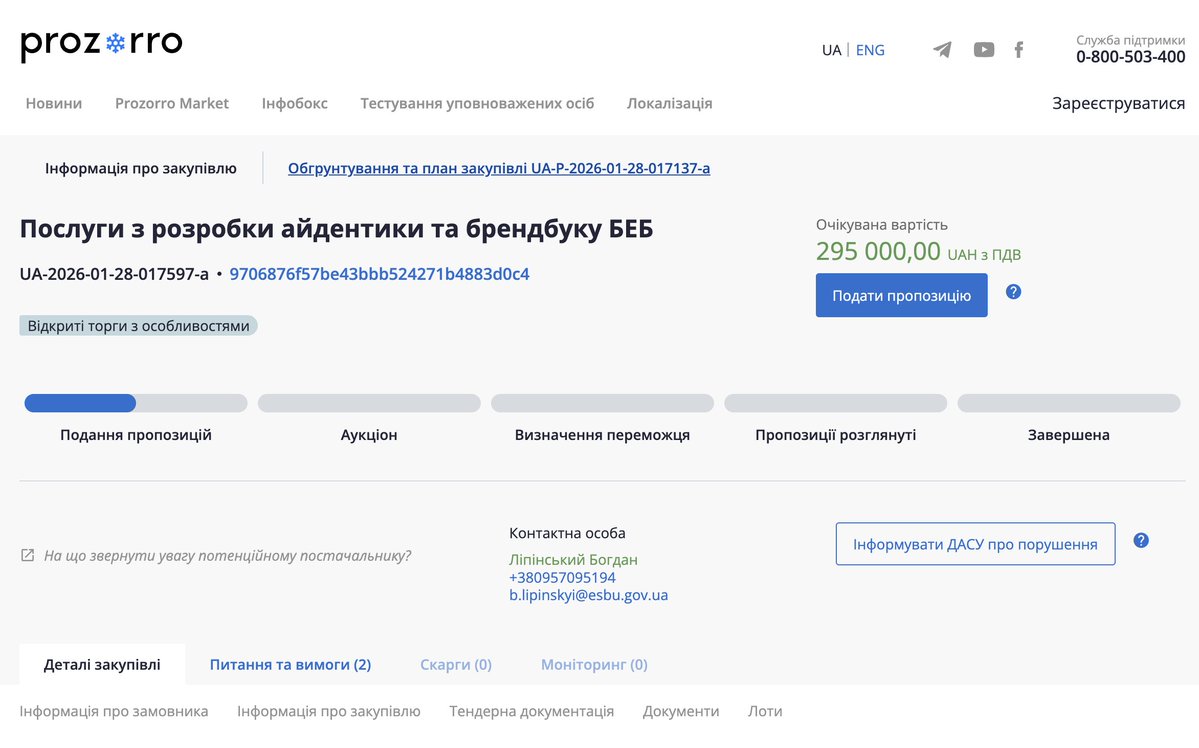Email contact b.lipinskyi@esbu.gov.ua
Image resolution: width=1199 pixels, height=748 pixels.
tap(590, 594)
